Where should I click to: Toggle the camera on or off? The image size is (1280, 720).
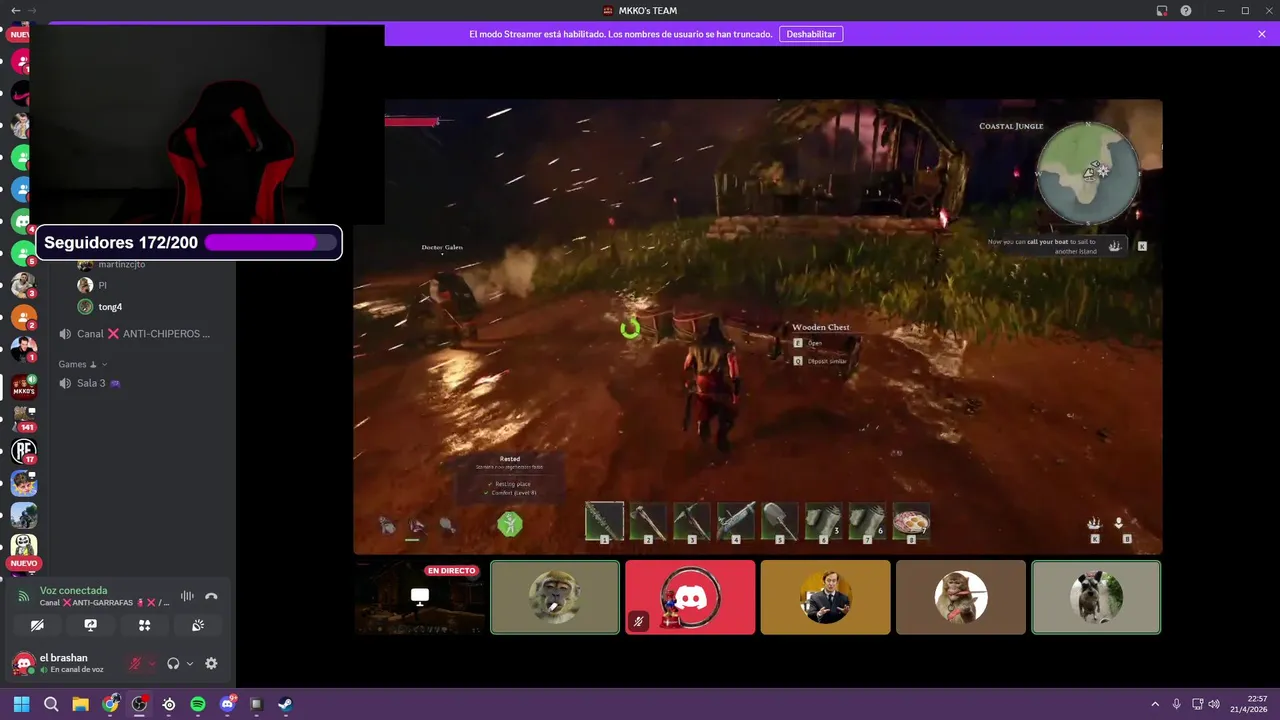[37, 625]
